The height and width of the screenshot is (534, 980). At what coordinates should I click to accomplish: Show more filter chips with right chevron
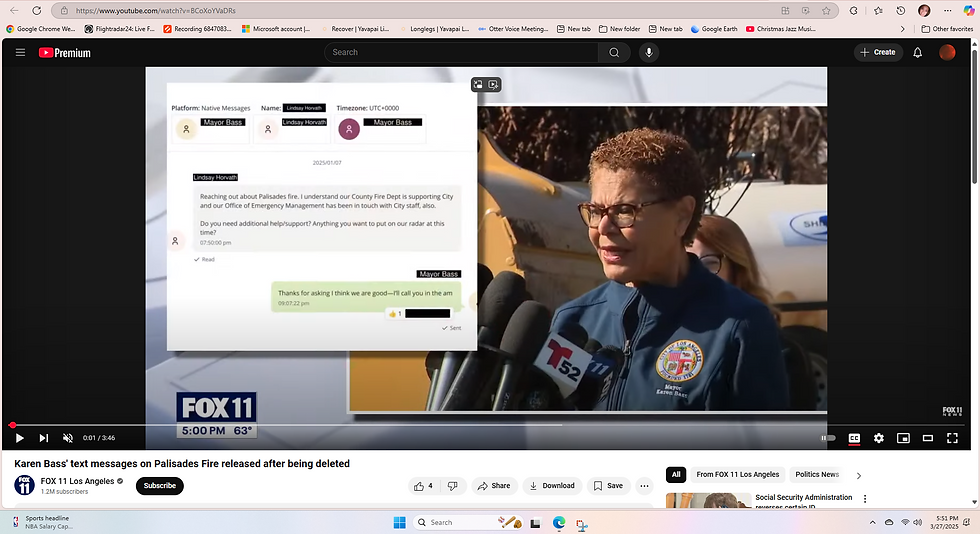point(859,475)
